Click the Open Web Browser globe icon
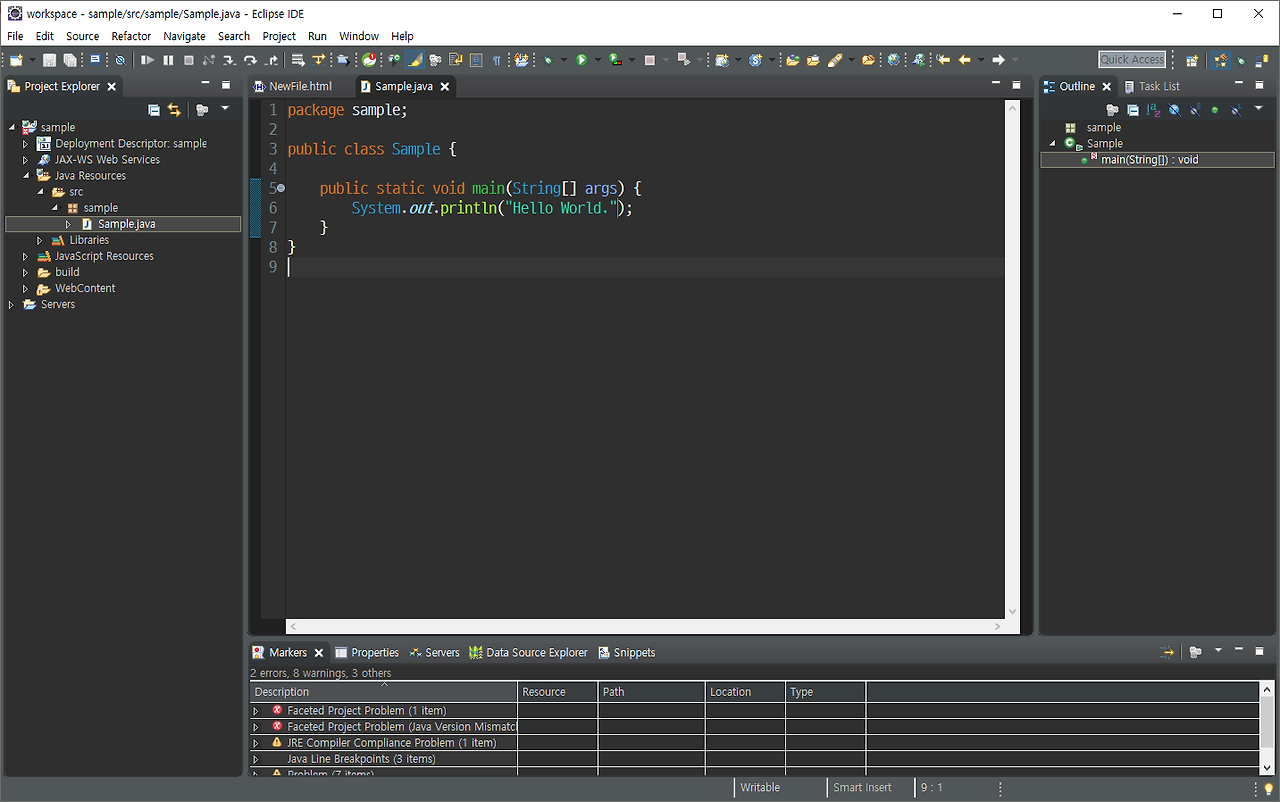Viewport: 1280px width, 802px height. pos(893,60)
